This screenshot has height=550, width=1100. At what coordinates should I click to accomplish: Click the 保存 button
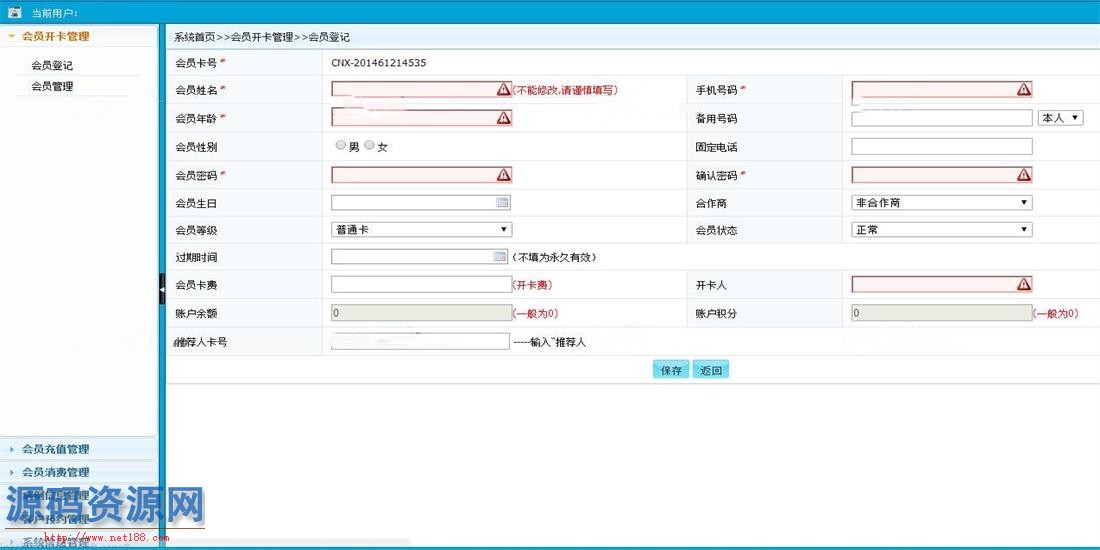click(x=670, y=370)
